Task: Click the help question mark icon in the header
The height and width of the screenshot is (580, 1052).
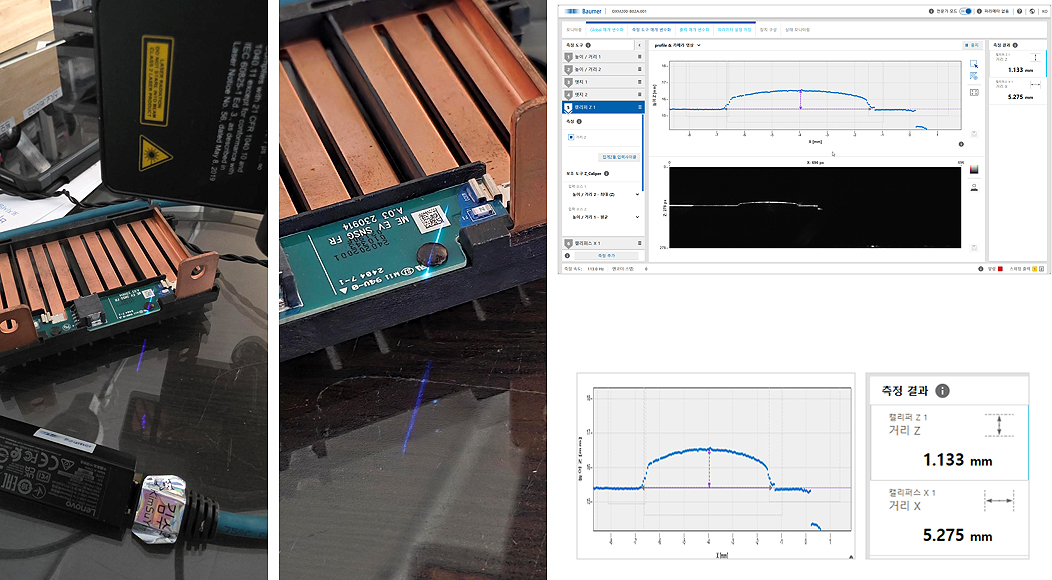Action: click(1018, 13)
